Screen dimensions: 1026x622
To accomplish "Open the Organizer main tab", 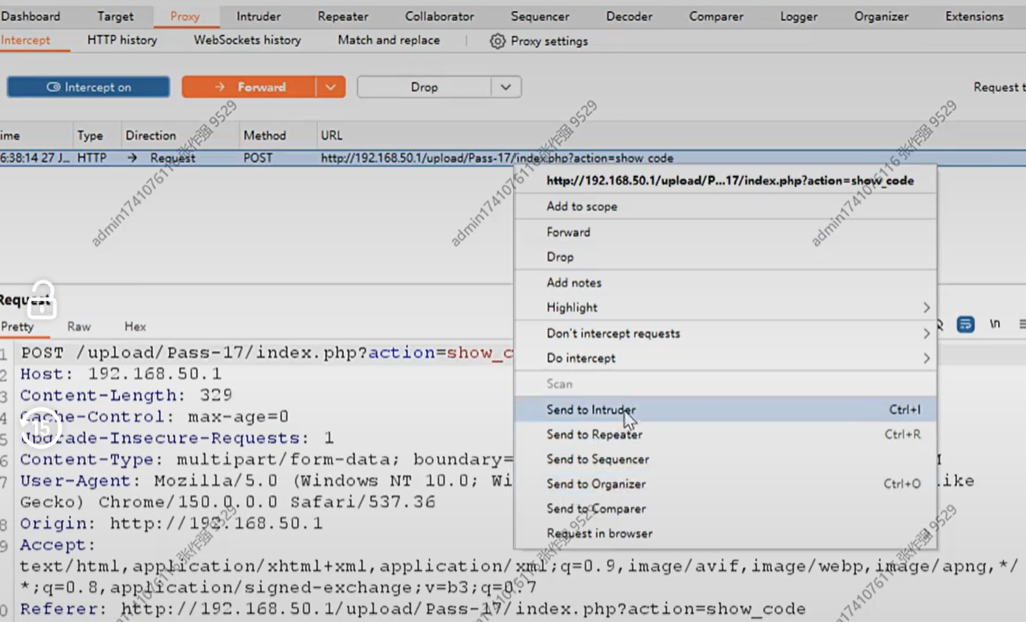I will (881, 16).
